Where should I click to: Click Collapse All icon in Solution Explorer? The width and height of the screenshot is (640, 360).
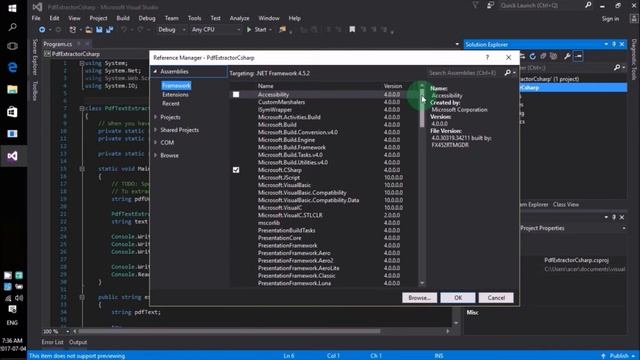click(543, 56)
